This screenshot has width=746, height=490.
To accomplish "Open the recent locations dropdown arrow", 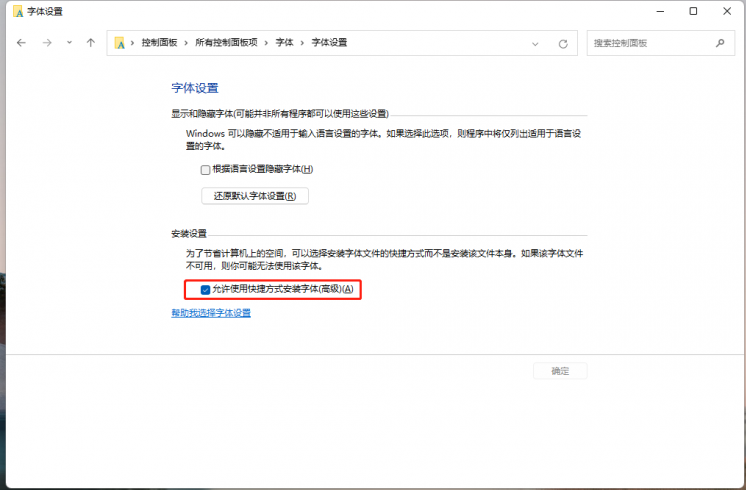I will click(69, 44).
